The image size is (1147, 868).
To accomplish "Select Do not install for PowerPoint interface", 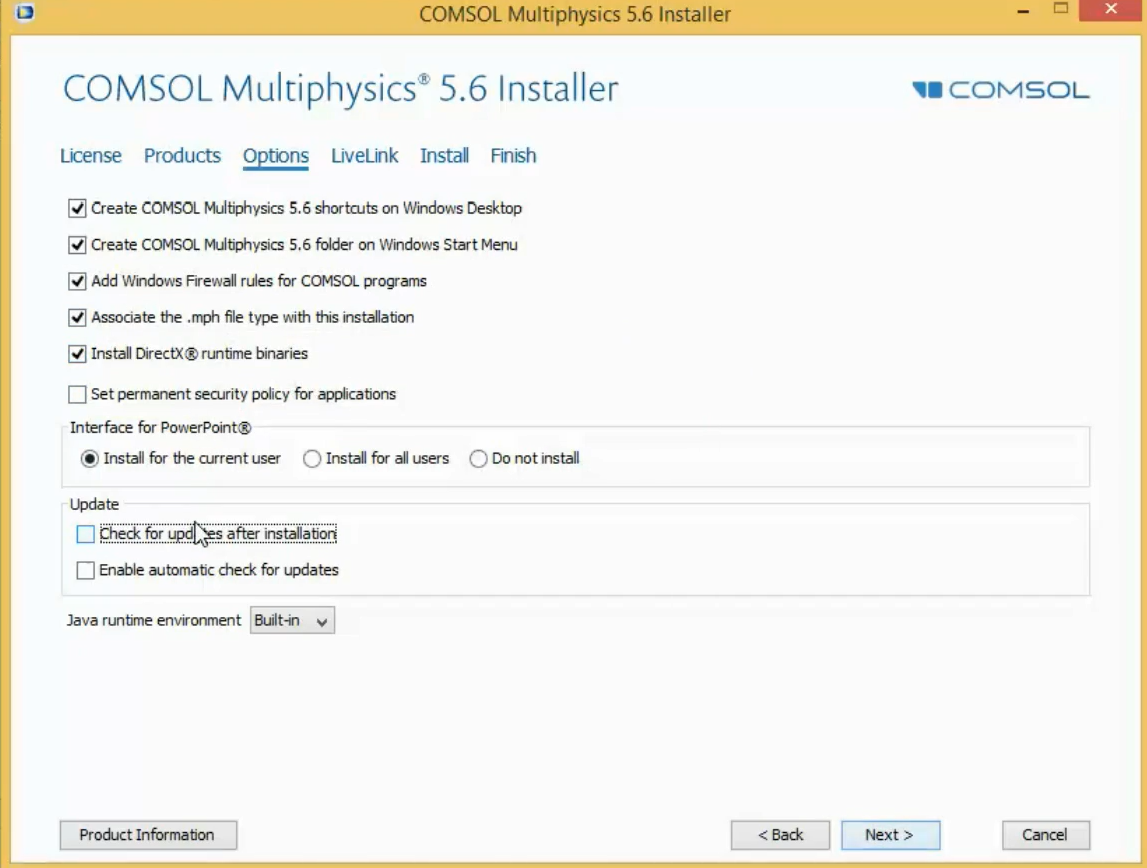I will 478,458.
